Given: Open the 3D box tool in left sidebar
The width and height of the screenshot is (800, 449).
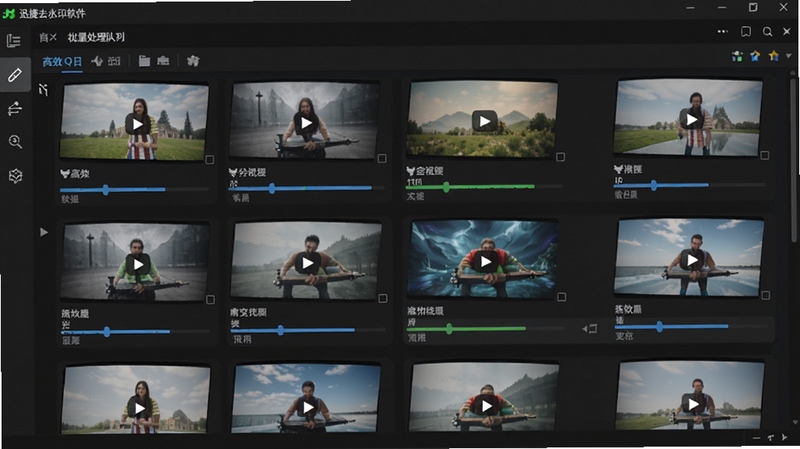Looking at the screenshot, I should click(x=15, y=176).
